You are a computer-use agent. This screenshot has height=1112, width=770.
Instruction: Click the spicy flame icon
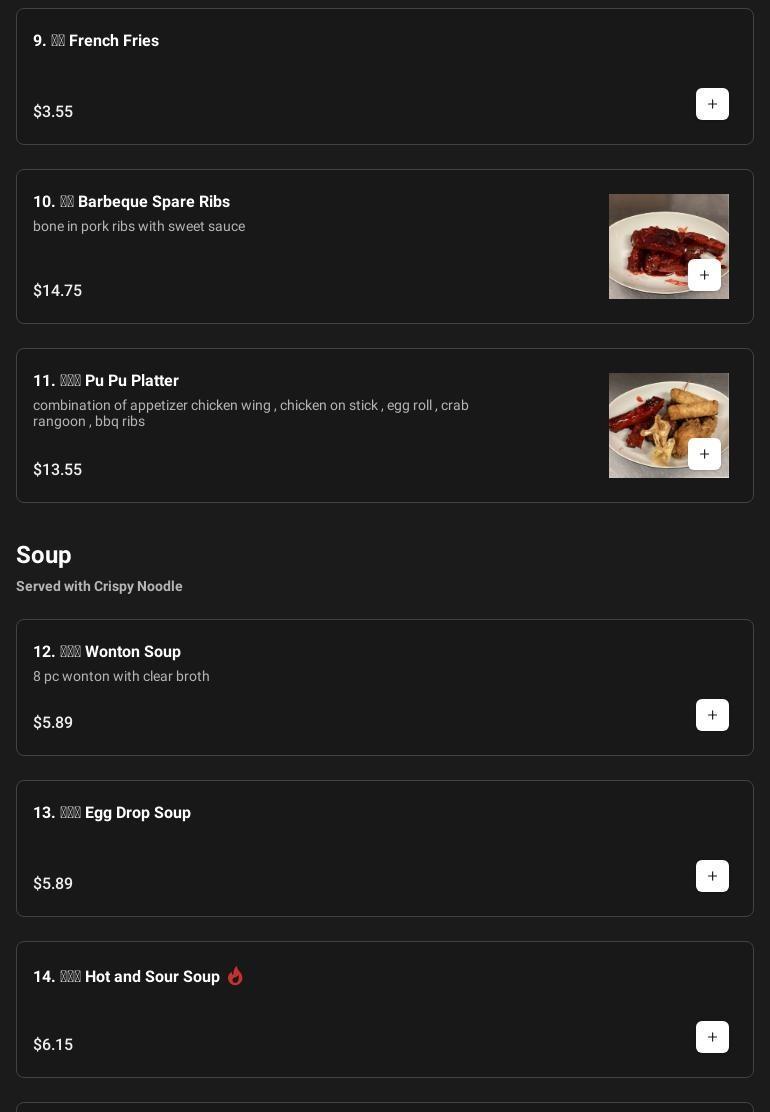(x=235, y=976)
